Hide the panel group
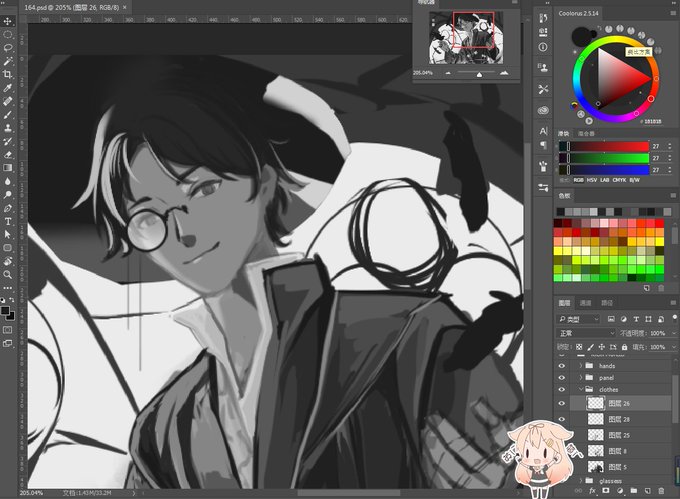 point(562,378)
